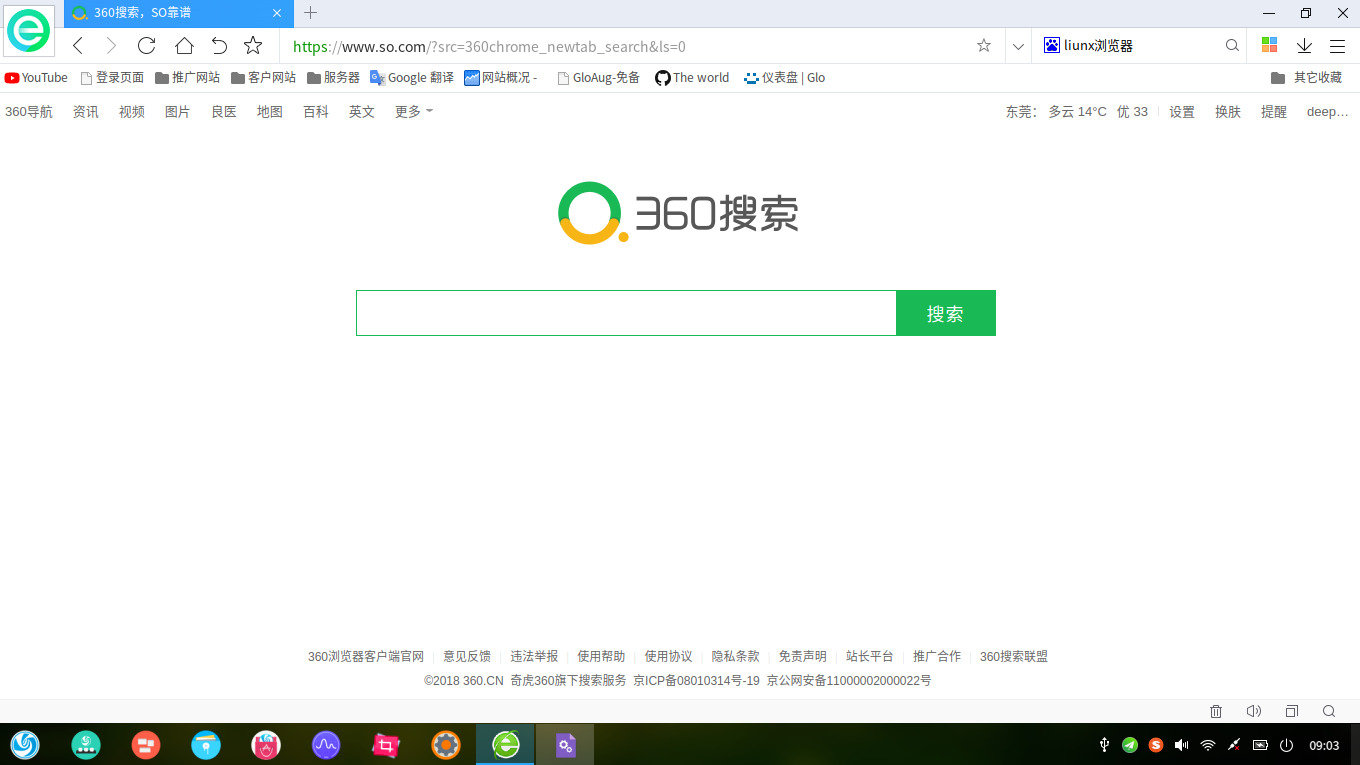Select the 视频 navigation item
Image resolution: width=1360 pixels, height=765 pixels.
[x=131, y=111]
